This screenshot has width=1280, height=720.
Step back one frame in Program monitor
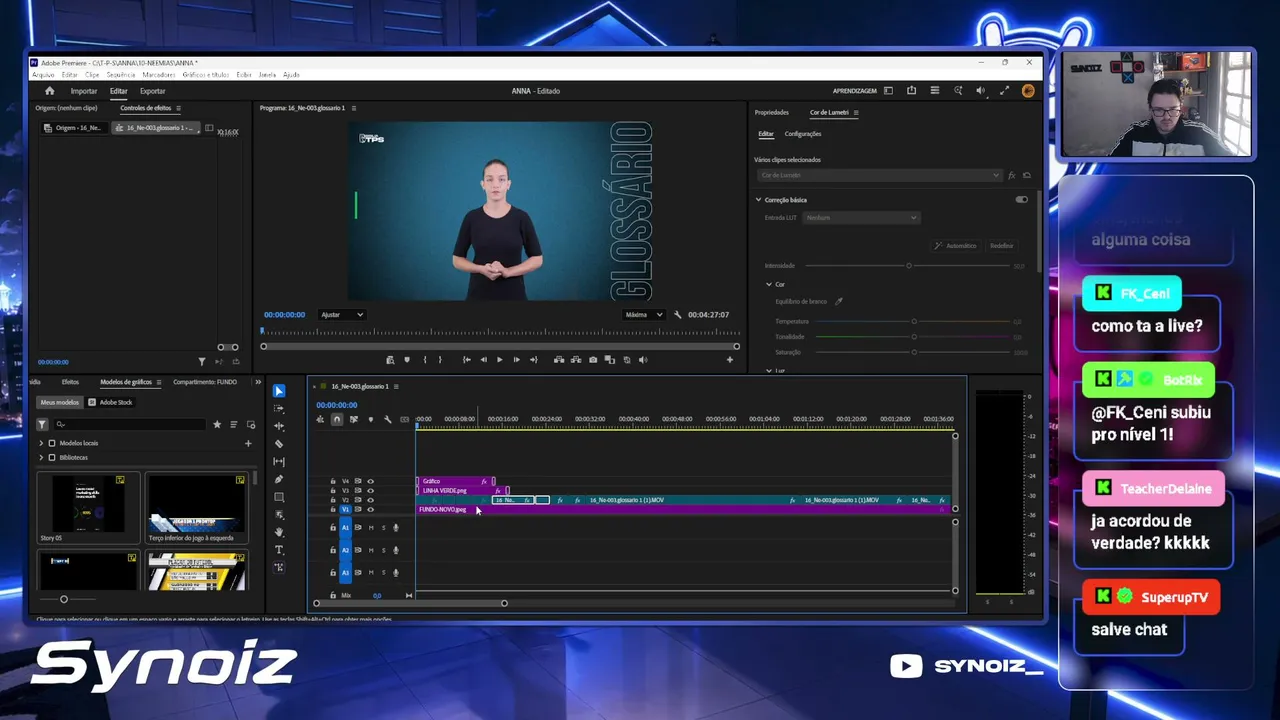point(484,360)
